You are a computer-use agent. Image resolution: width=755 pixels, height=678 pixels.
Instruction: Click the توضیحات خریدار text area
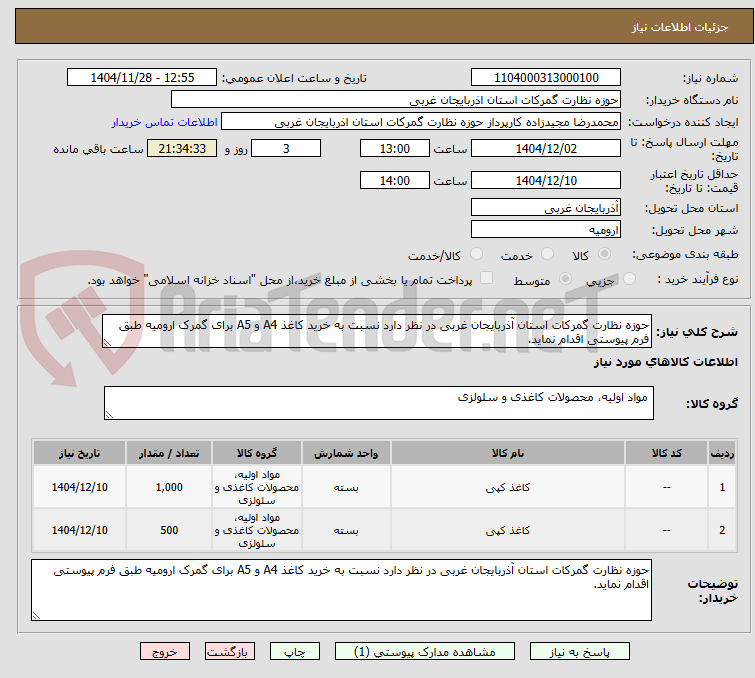pyautogui.click(x=341, y=590)
